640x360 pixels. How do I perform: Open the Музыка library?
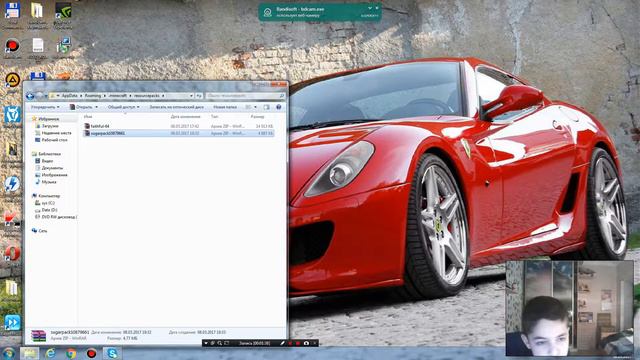(49, 182)
